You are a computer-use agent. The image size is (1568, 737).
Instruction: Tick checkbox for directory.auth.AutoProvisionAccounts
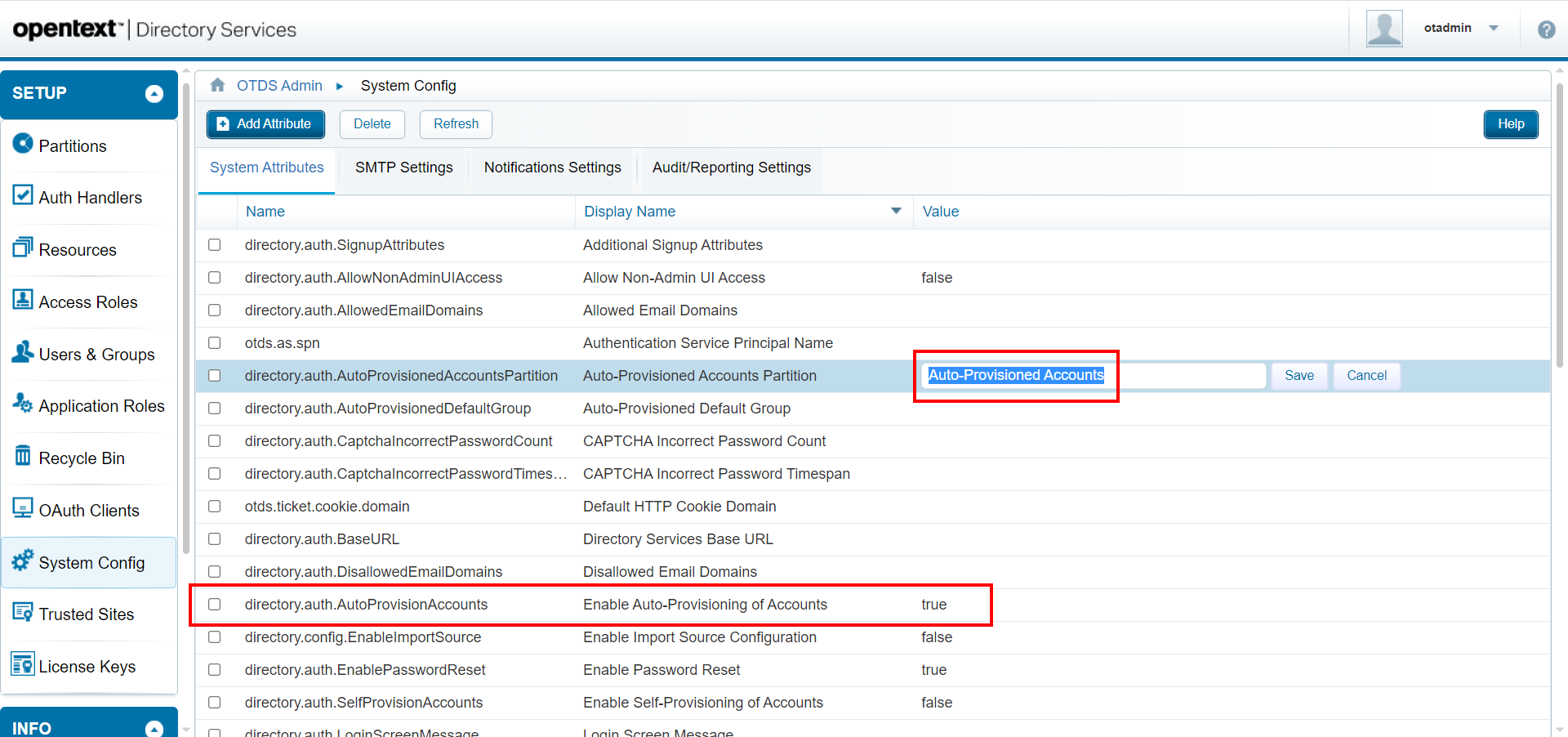215,605
